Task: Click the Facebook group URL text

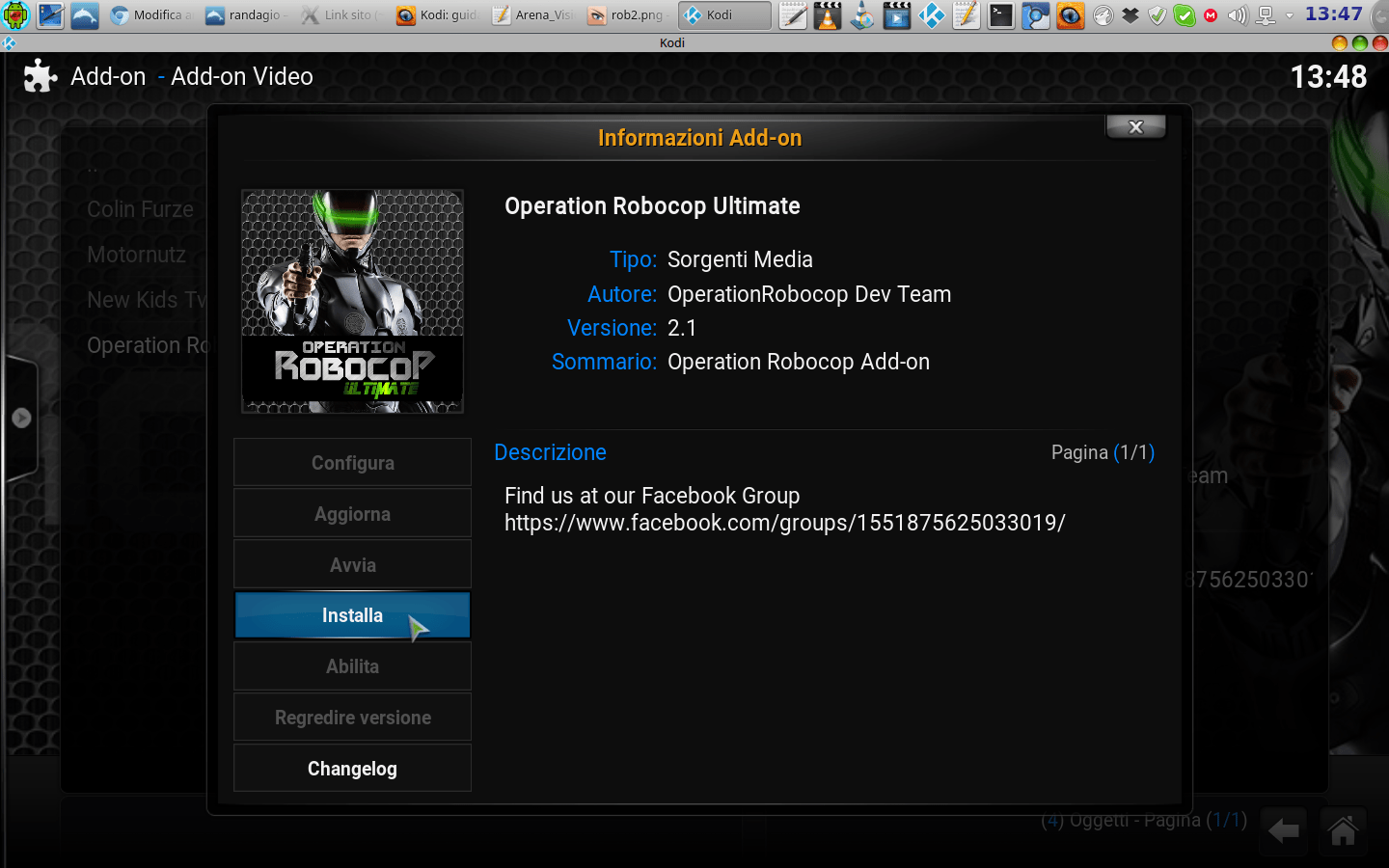Action: tap(785, 523)
